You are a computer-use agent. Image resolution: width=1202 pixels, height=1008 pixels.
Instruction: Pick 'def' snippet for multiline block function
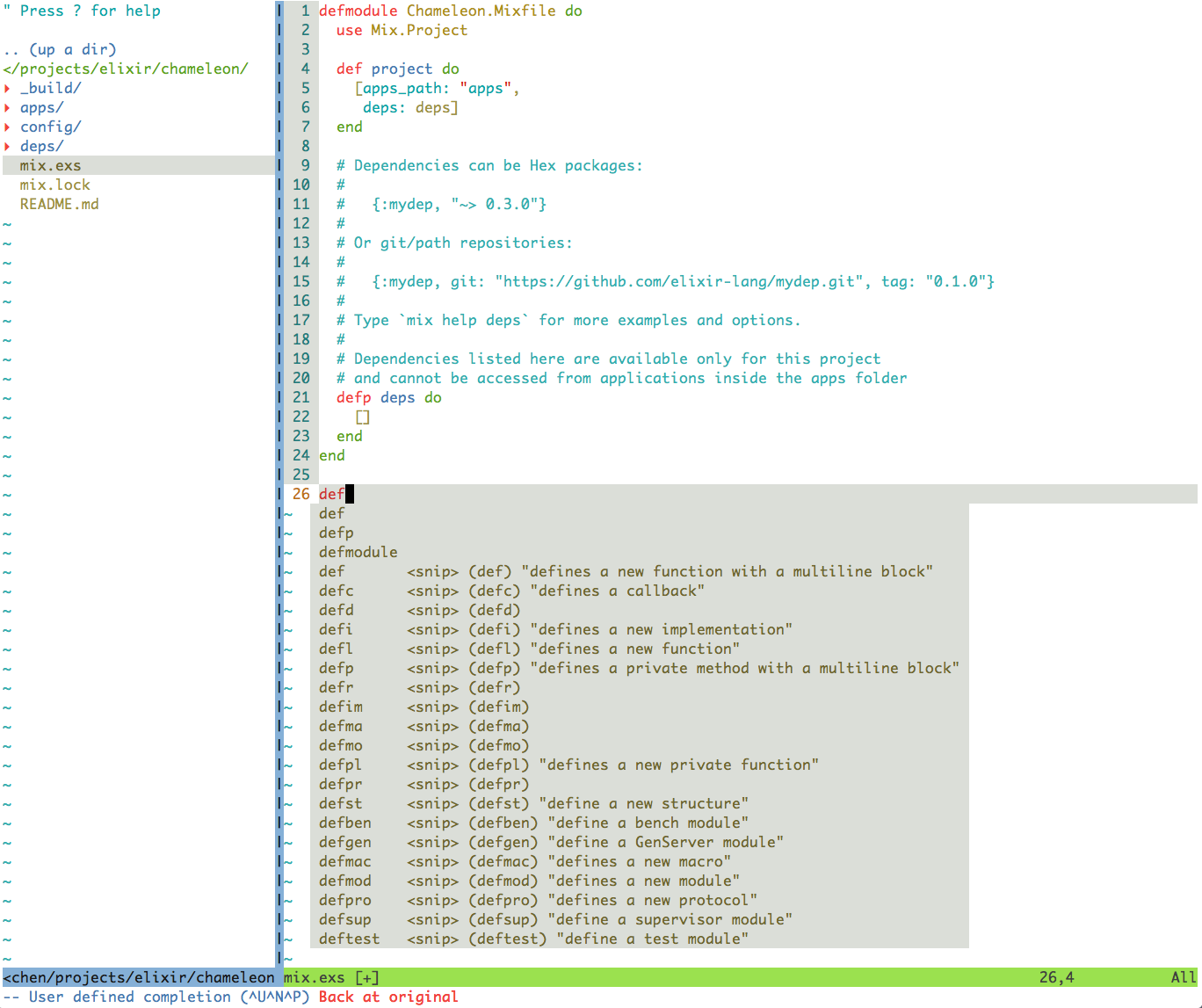[640, 571]
